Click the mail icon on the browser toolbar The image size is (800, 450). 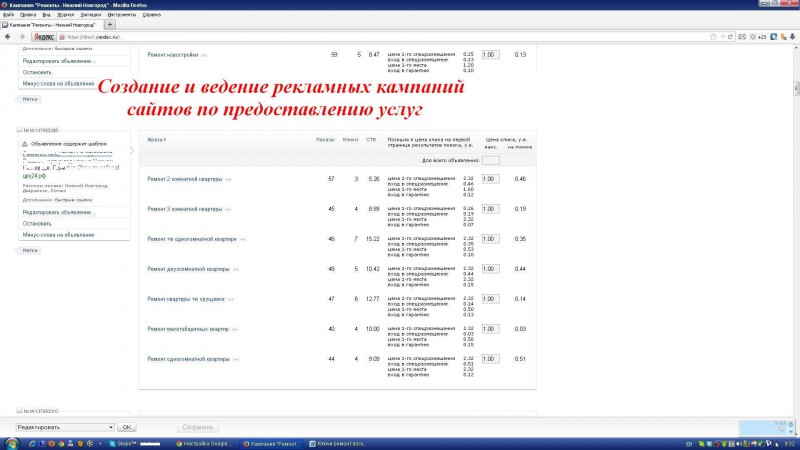click(742, 37)
